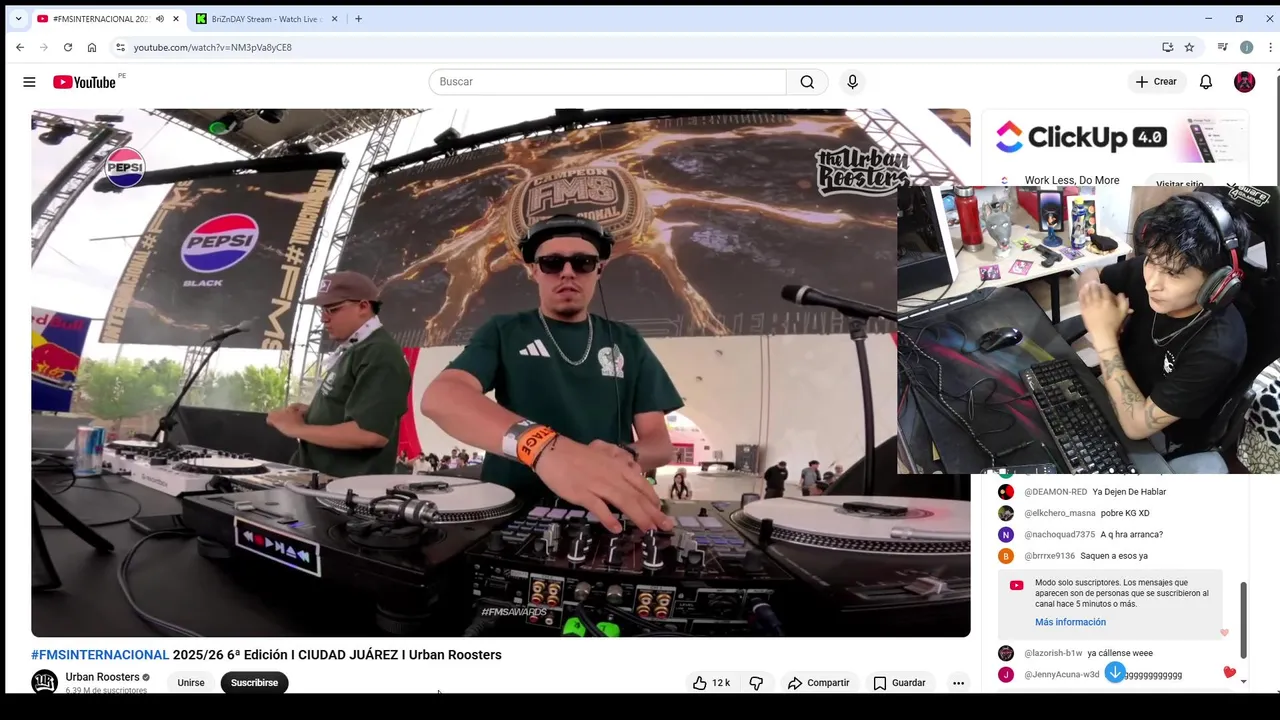
Task: Click the address bar URL
Action: (x=213, y=47)
